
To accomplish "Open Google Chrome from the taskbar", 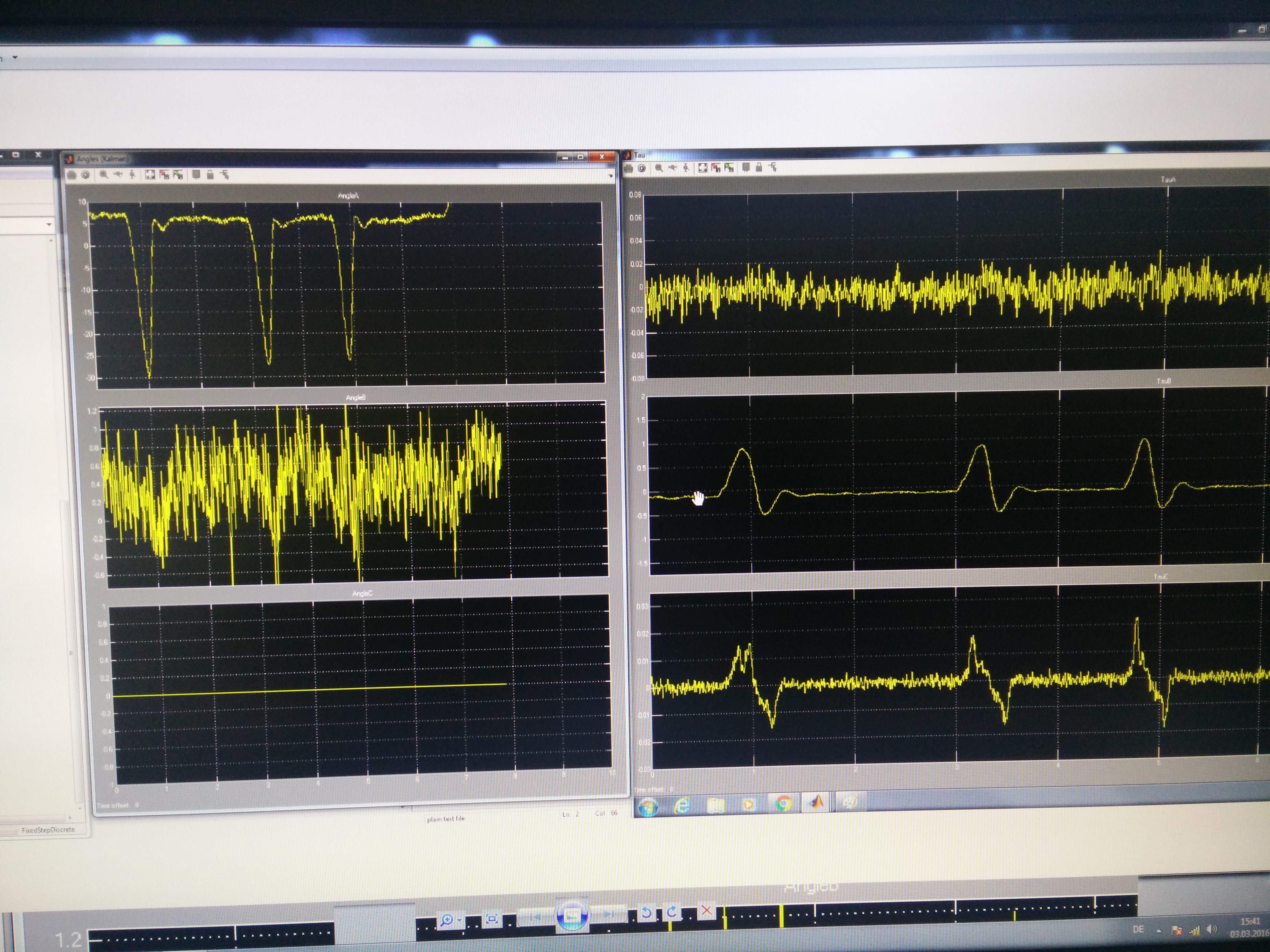I will [x=783, y=803].
